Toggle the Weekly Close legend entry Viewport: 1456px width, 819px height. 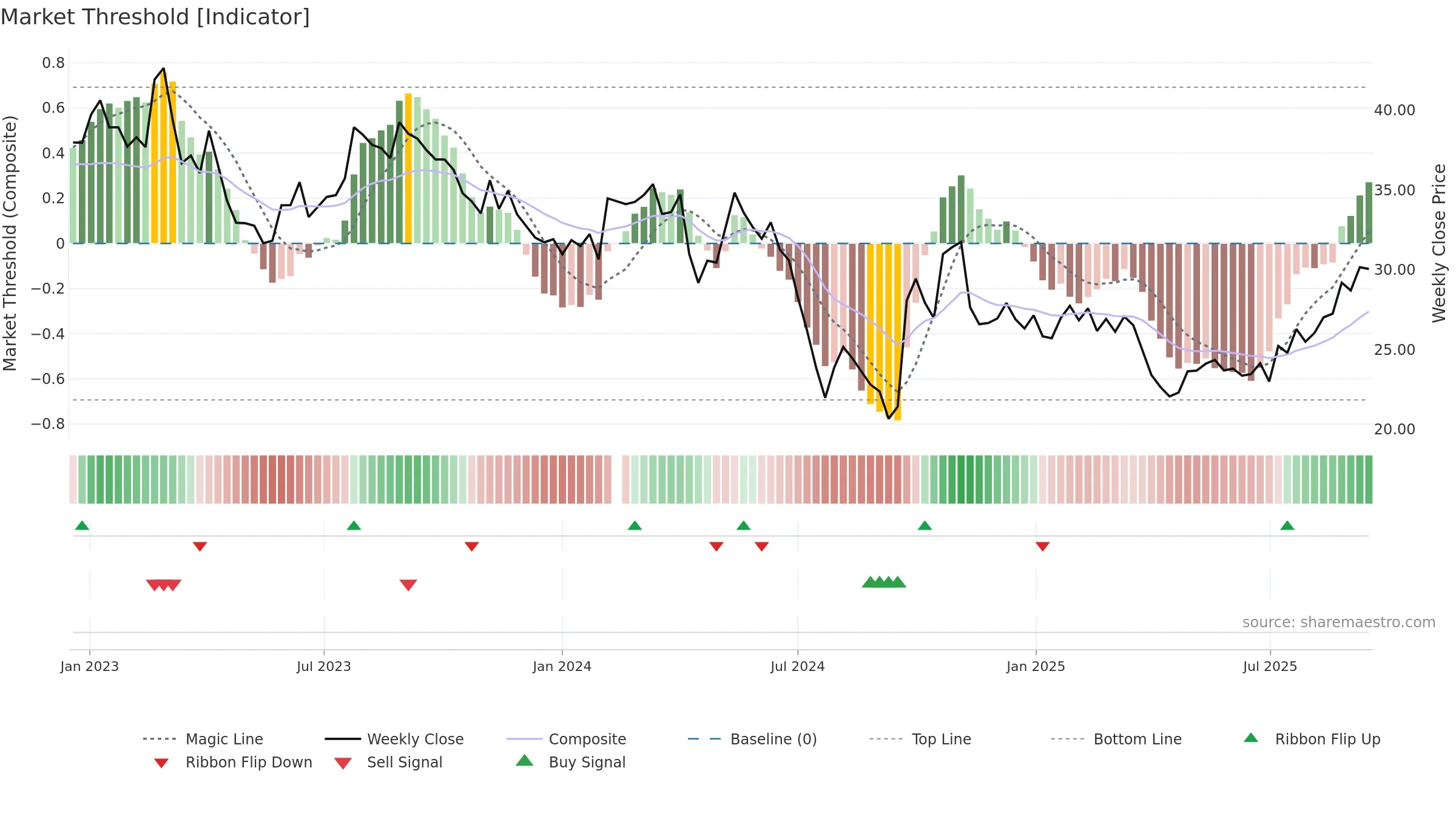[x=394, y=739]
